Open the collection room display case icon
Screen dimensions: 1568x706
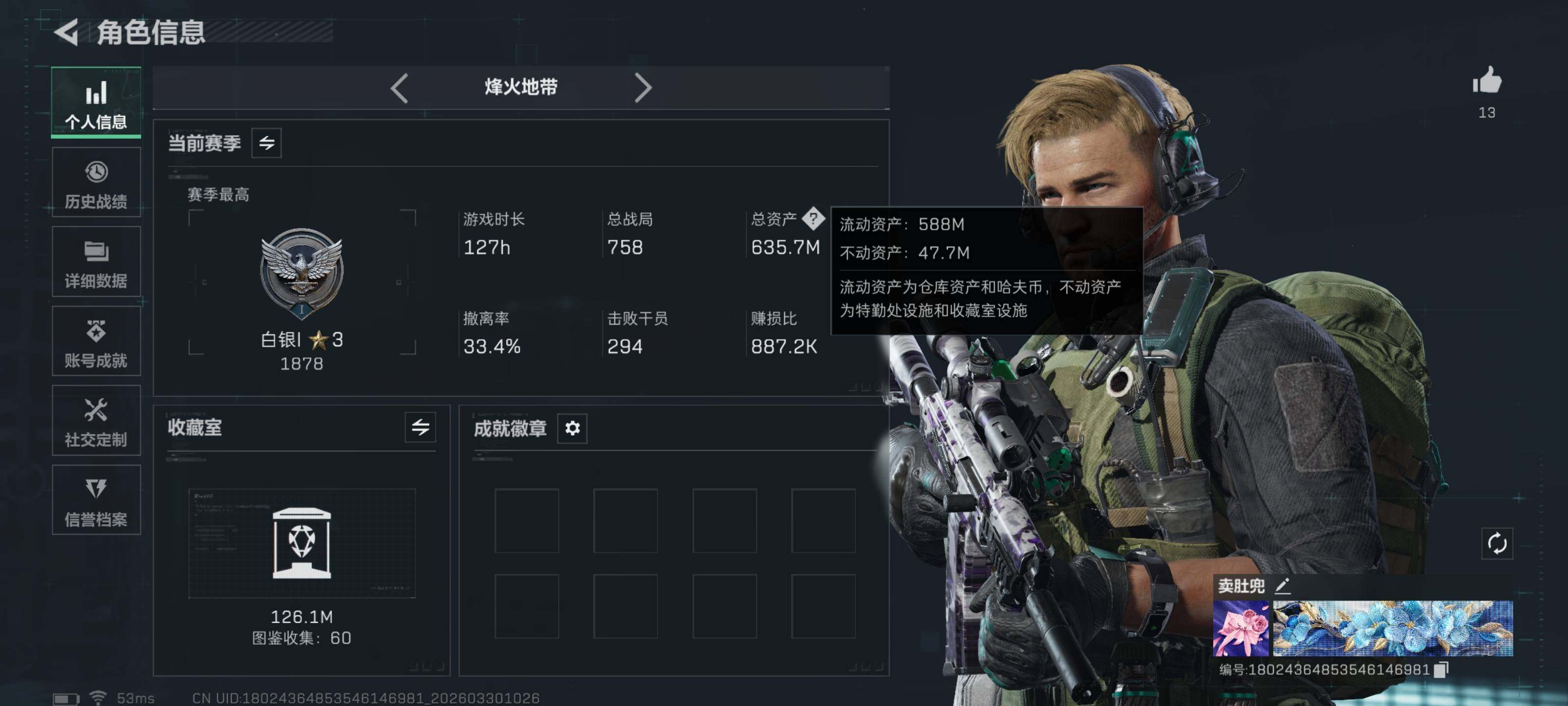point(302,543)
